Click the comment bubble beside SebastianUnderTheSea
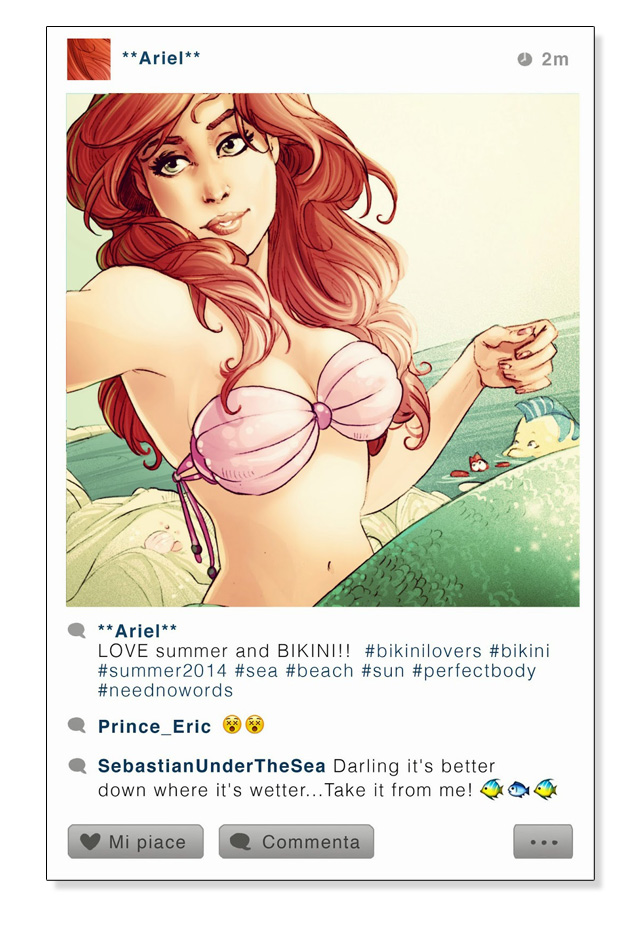The height and width of the screenshot is (932, 640). point(77,765)
